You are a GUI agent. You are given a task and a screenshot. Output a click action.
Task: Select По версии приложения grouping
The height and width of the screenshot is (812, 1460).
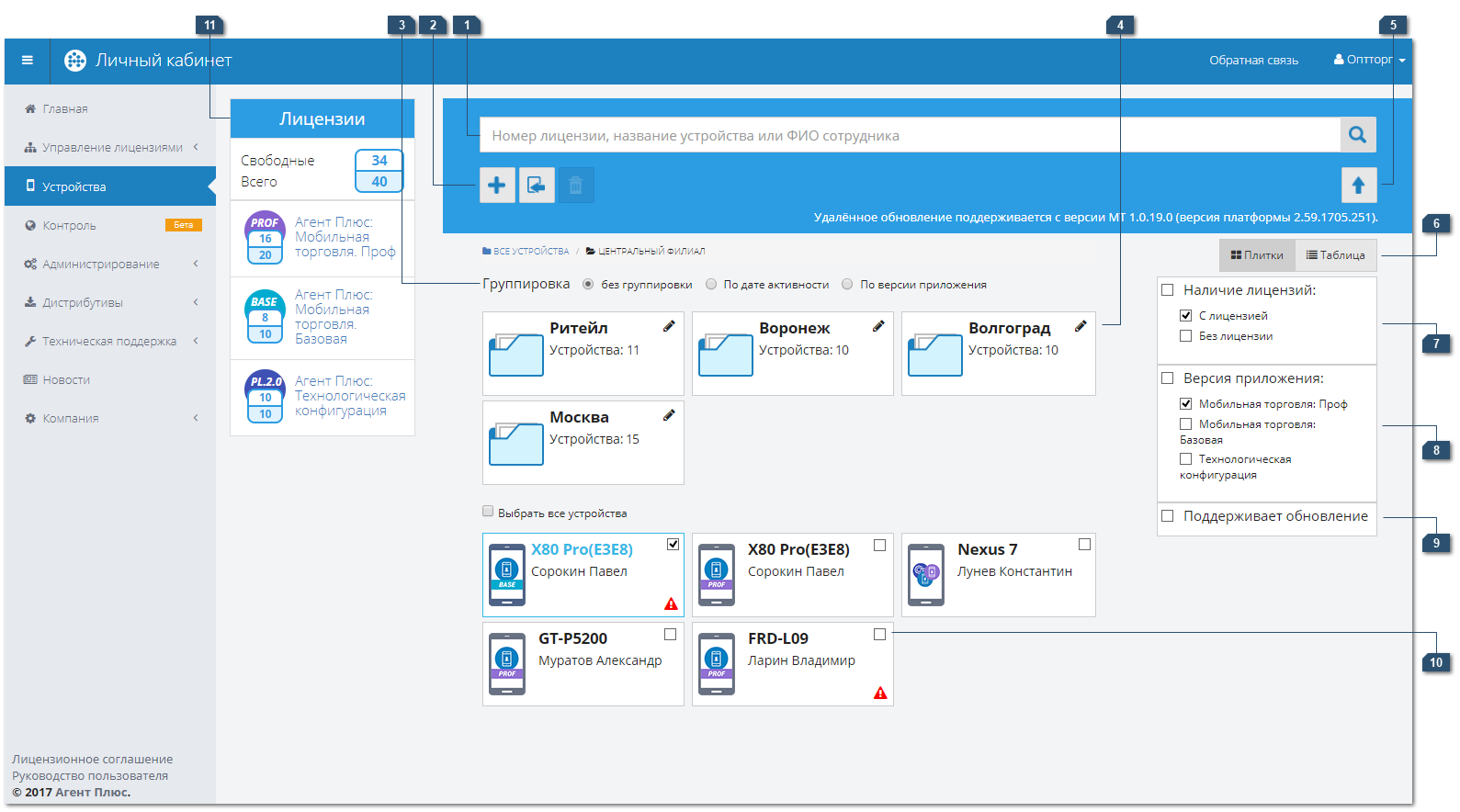pos(847,285)
